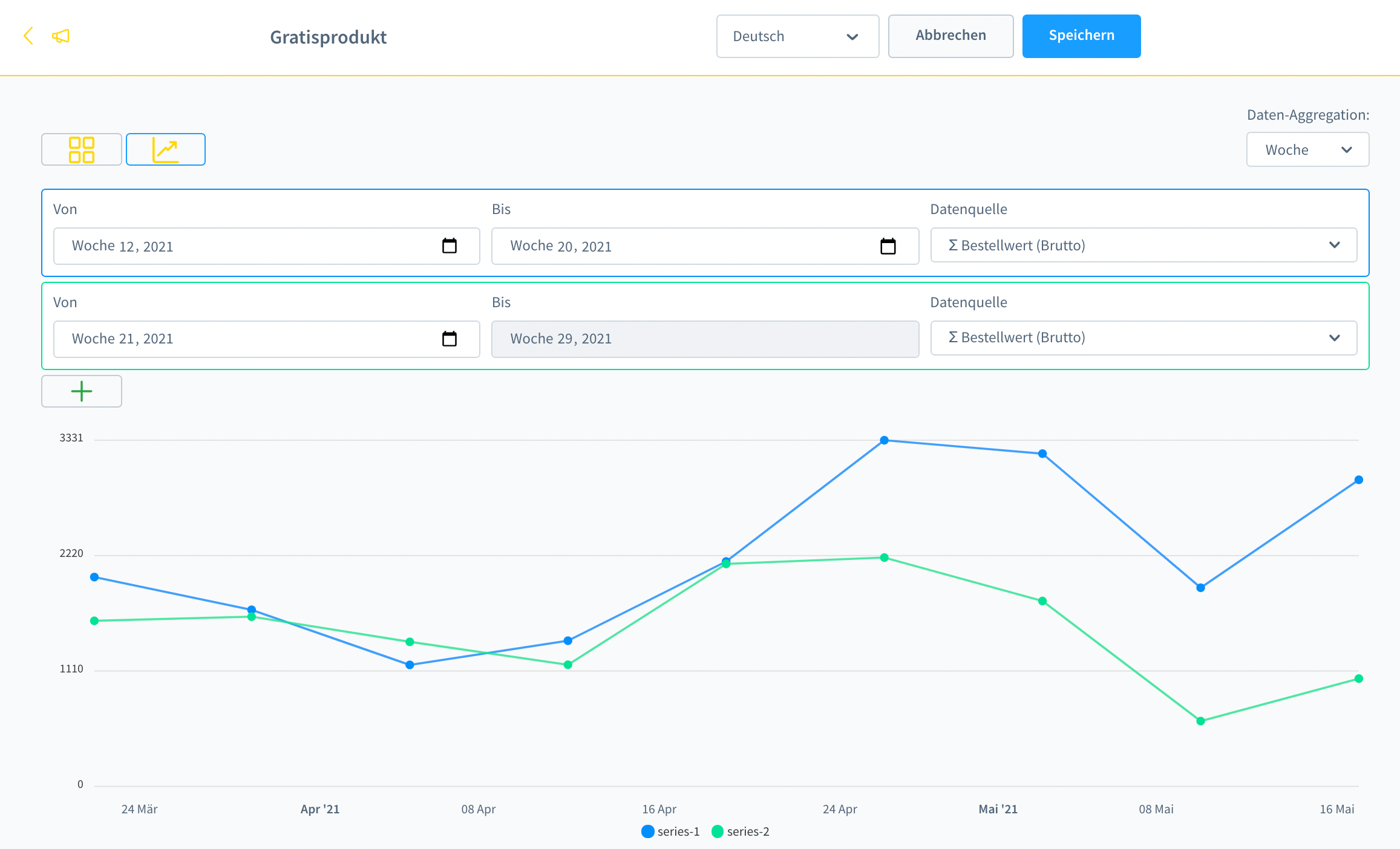Toggle series-2 in the chart legend
1400x849 pixels.
click(741, 831)
